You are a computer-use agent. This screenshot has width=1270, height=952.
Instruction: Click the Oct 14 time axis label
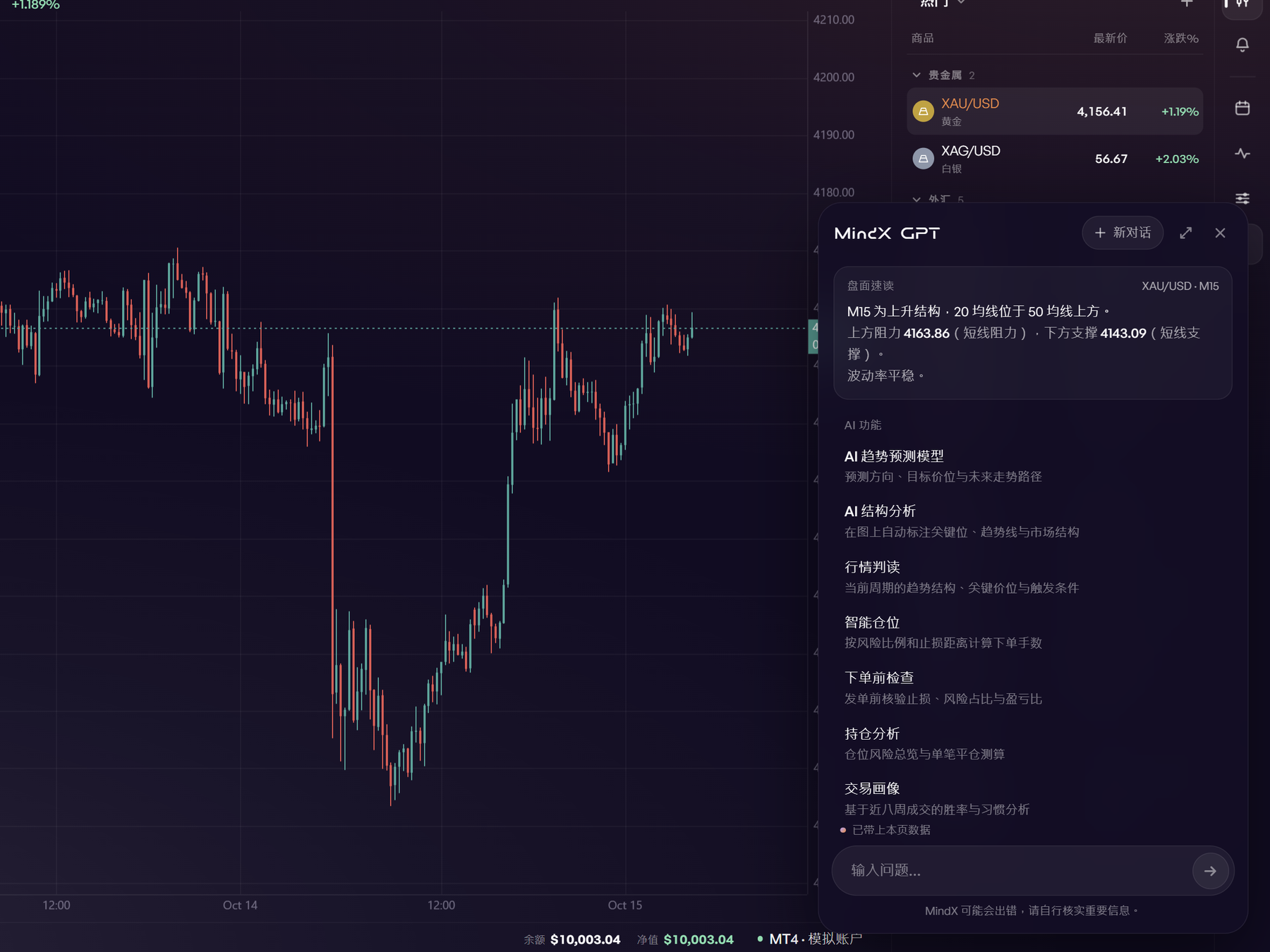240,905
